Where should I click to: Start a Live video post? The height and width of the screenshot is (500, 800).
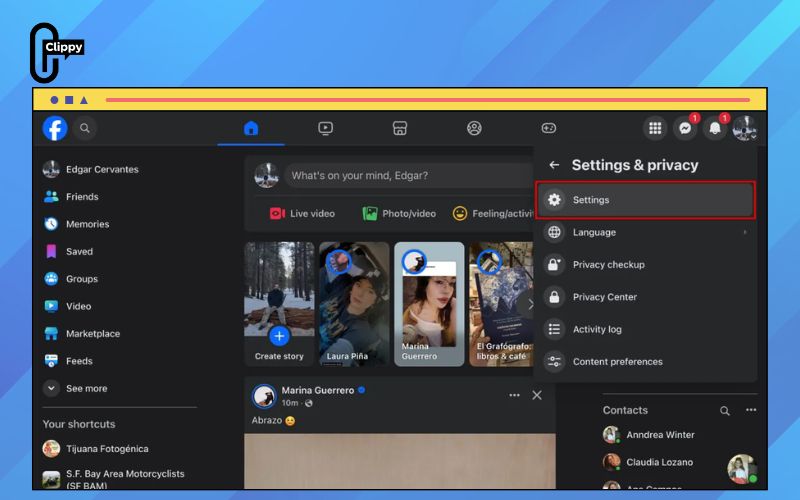click(x=302, y=213)
